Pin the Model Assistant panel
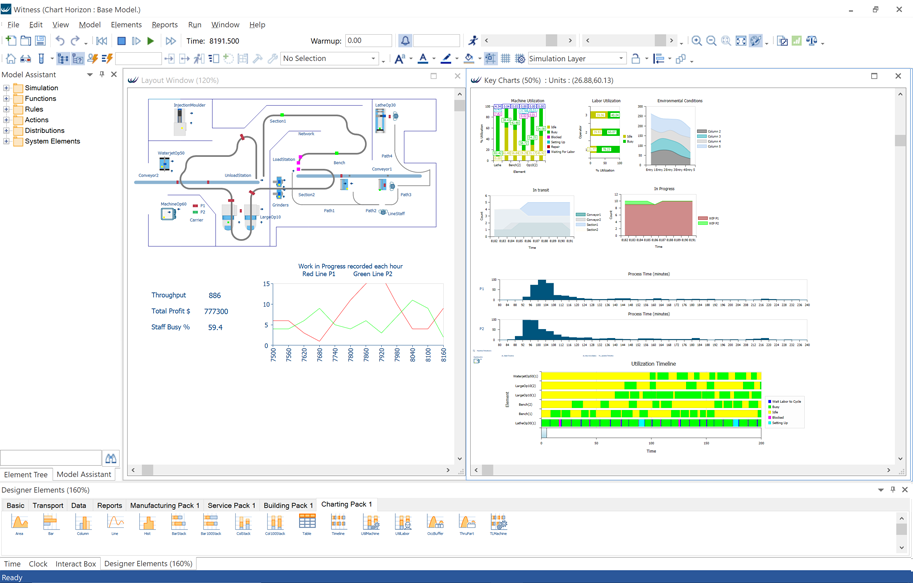 point(102,74)
